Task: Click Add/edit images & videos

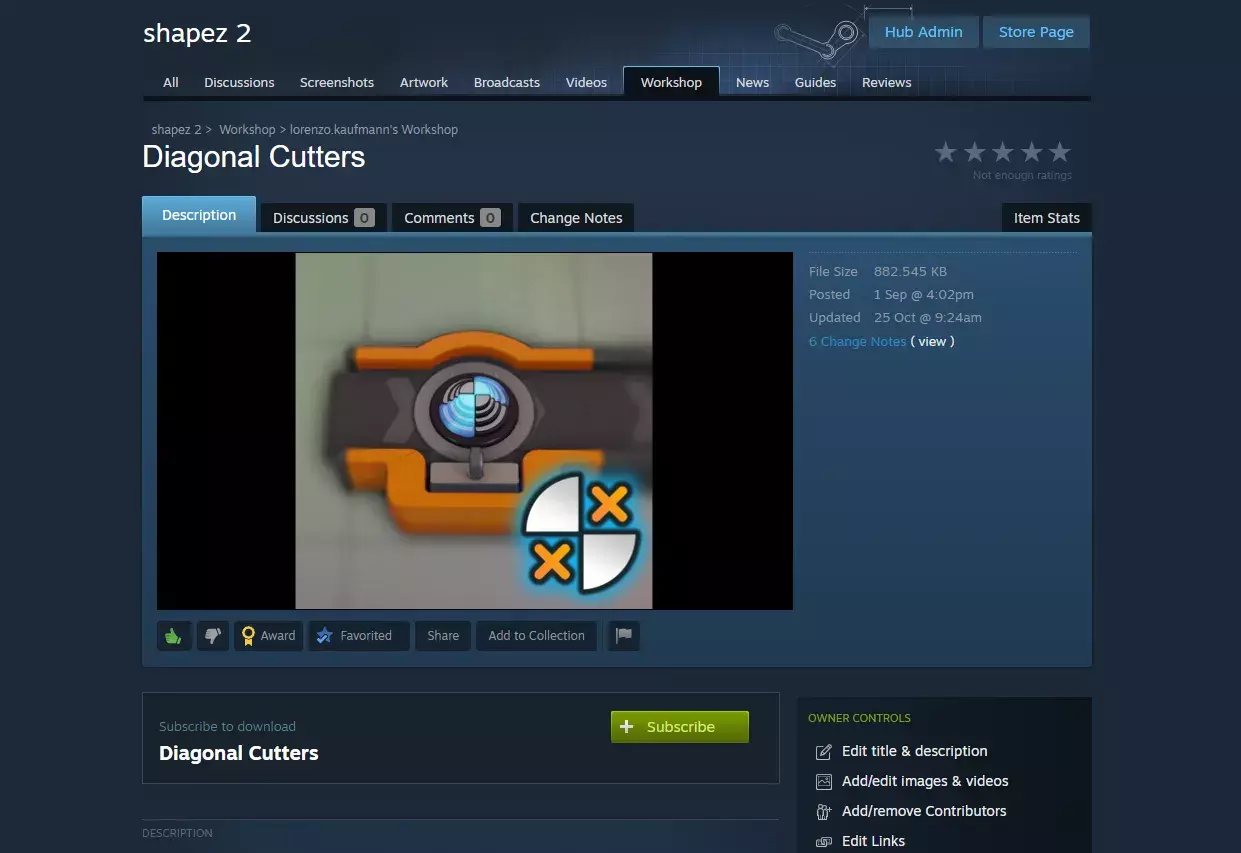Action: click(925, 781)
